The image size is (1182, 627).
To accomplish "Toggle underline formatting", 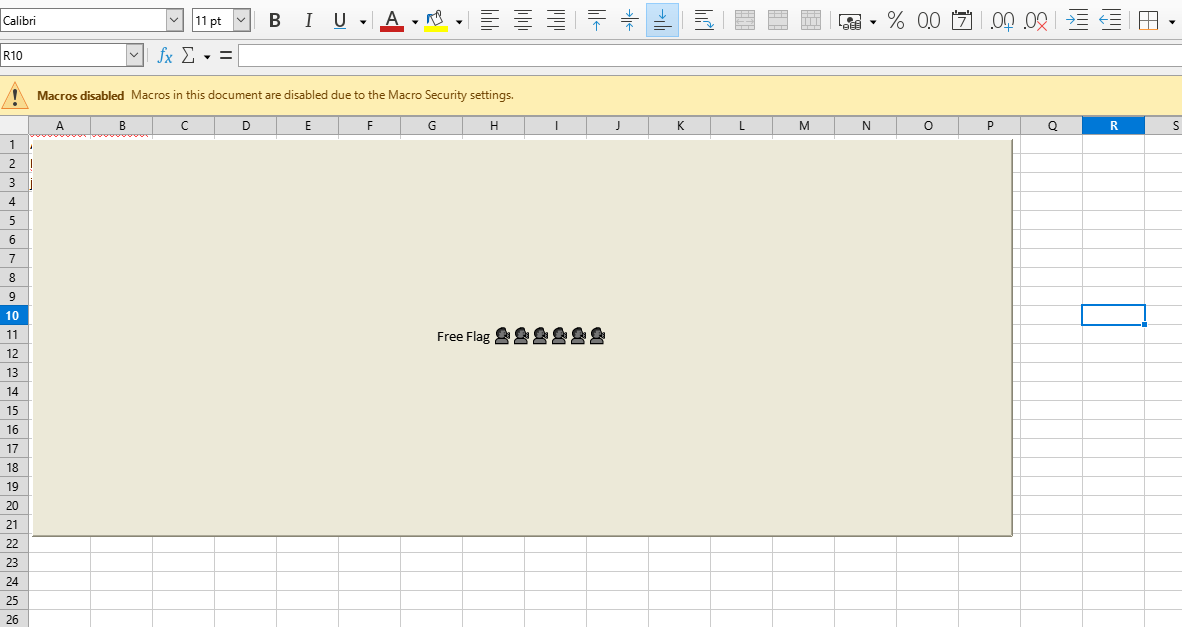I will pyautogui.click(x=340, y=20).
